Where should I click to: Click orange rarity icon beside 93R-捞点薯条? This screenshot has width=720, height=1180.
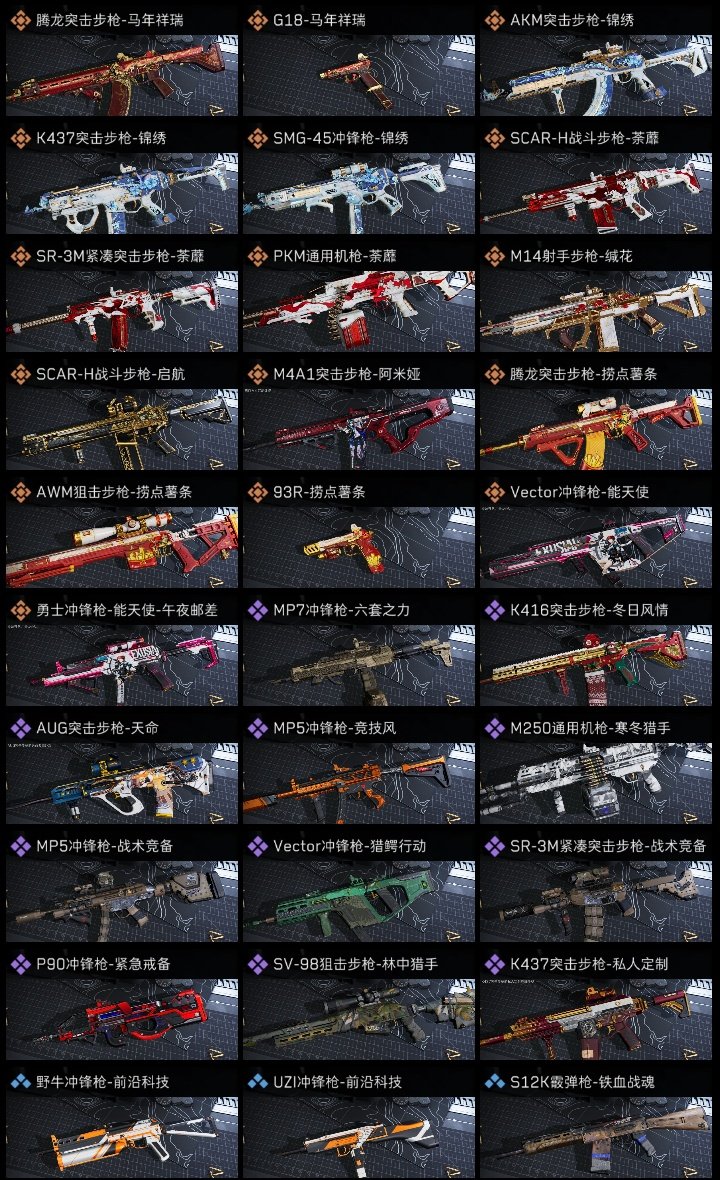click(x=257, y=492)
